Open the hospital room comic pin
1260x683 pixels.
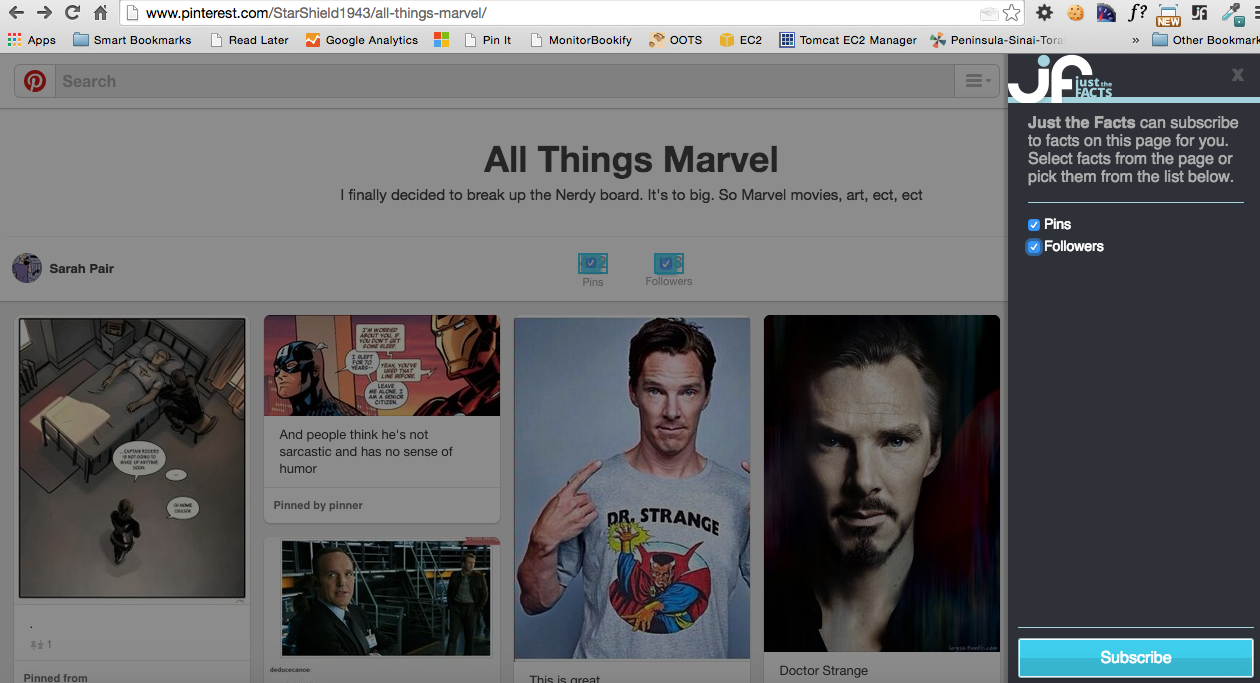click(133, 458)
